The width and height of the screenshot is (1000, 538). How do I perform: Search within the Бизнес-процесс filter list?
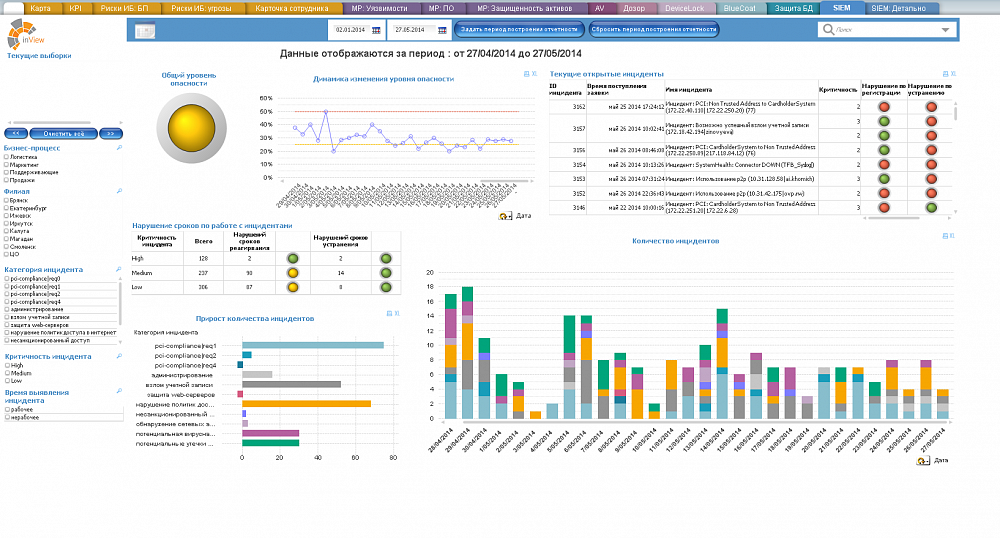[x=119, y=148]
